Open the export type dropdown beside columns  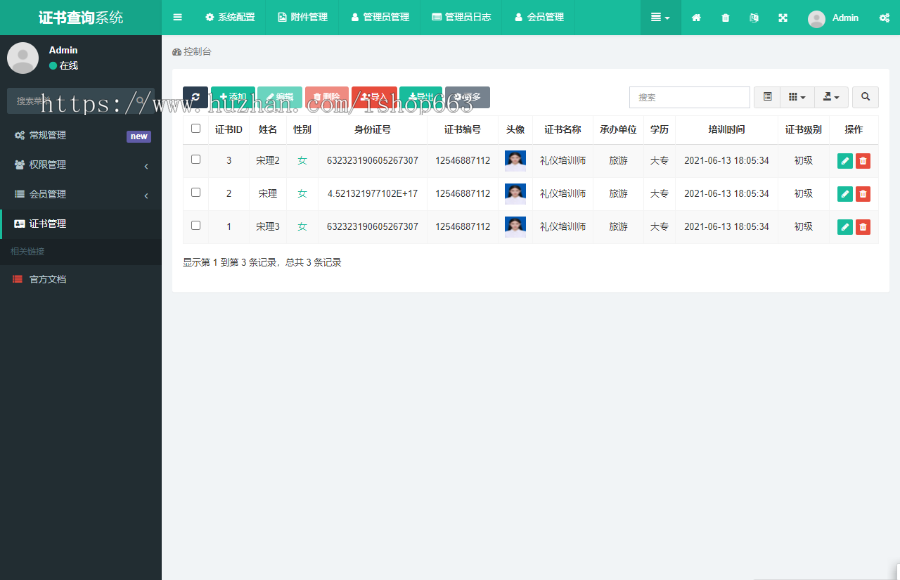click(831, 97)
